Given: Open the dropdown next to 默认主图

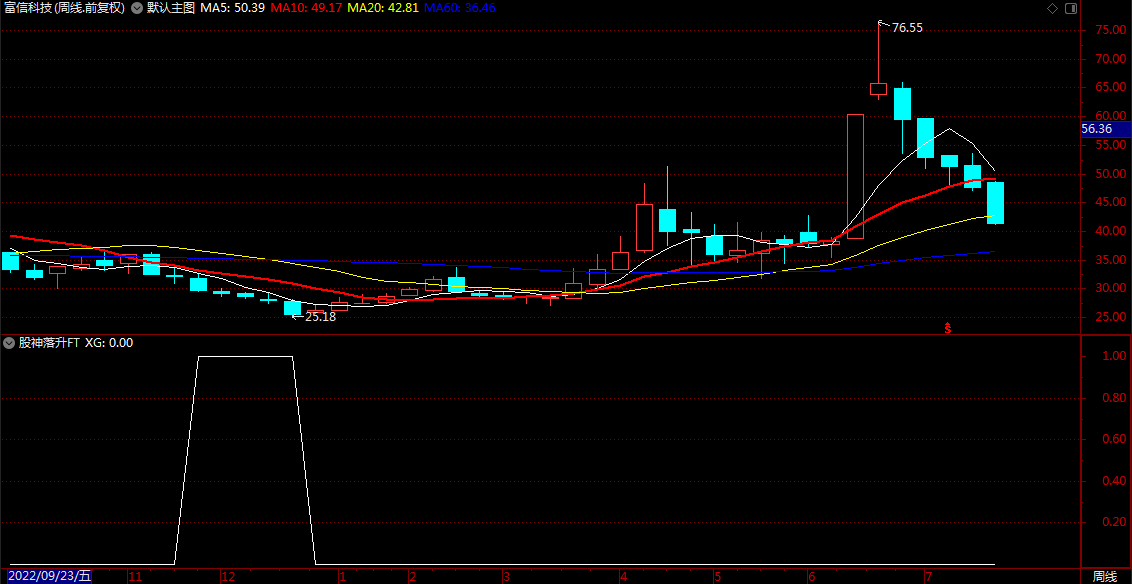Looking at the screenshot, I should (x=136, y=9).
